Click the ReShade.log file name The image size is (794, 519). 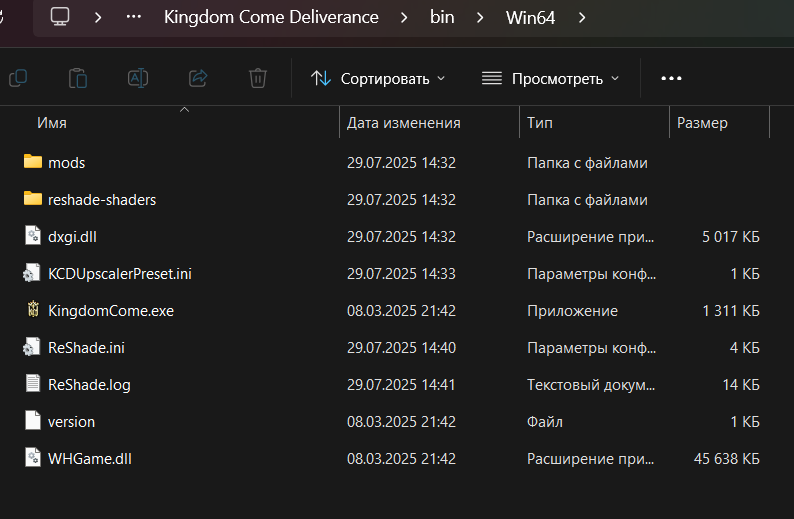coord(89,385)
